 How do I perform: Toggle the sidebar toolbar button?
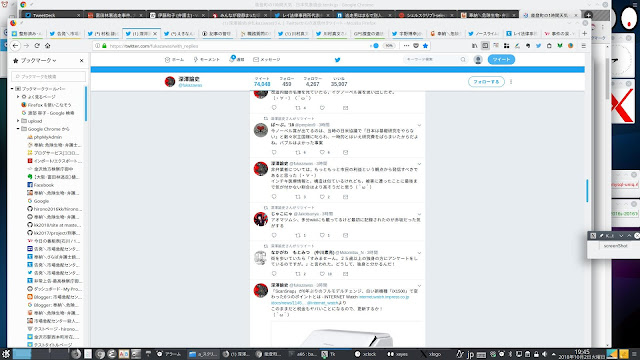point(485,46)
